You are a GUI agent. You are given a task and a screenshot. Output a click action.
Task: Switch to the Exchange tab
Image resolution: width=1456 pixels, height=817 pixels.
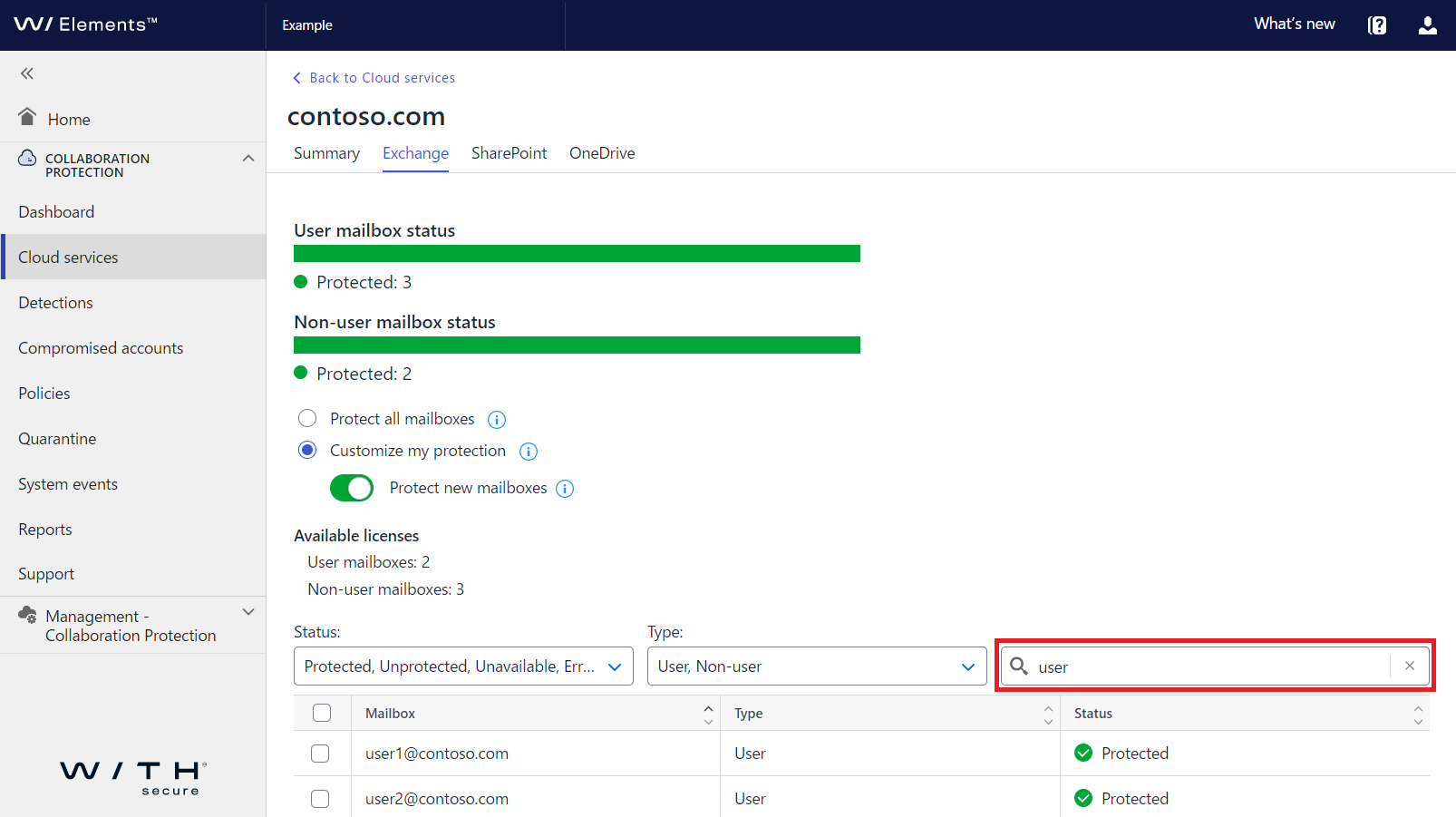[x=415, y=153]
